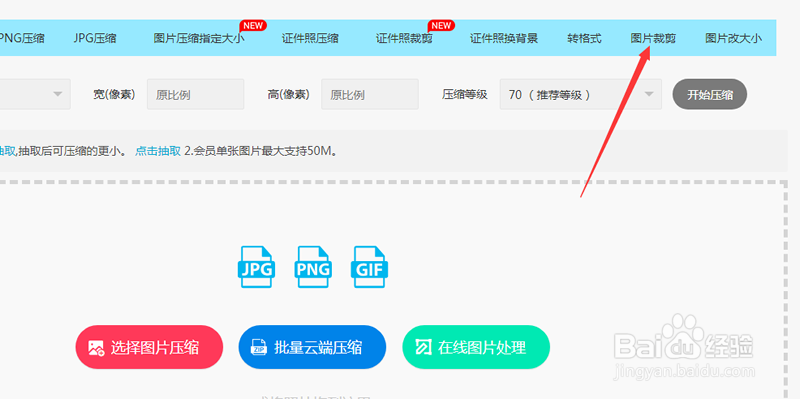Open the 图片裁剪 tab
Viewport: 800px width, 399px height.
pos(654,38)
